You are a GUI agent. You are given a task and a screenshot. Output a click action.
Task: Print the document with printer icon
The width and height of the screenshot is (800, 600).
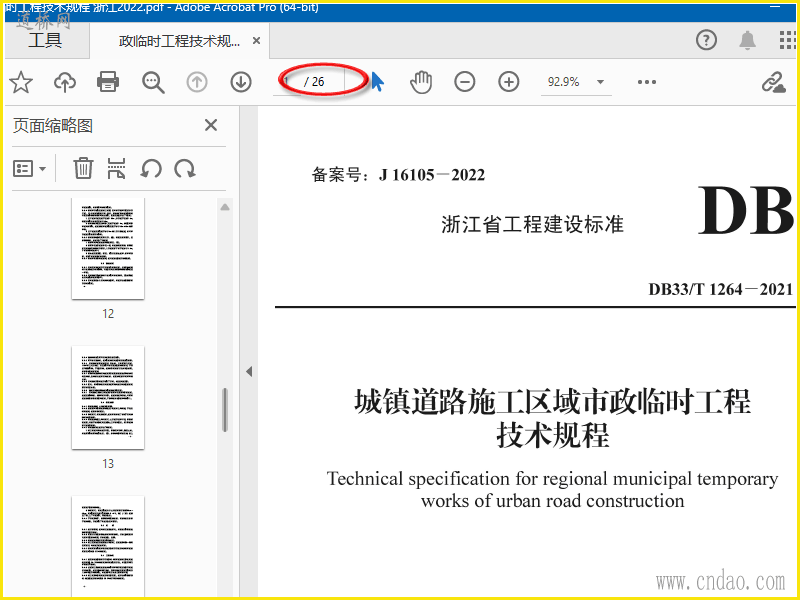[x=108, y=82]
